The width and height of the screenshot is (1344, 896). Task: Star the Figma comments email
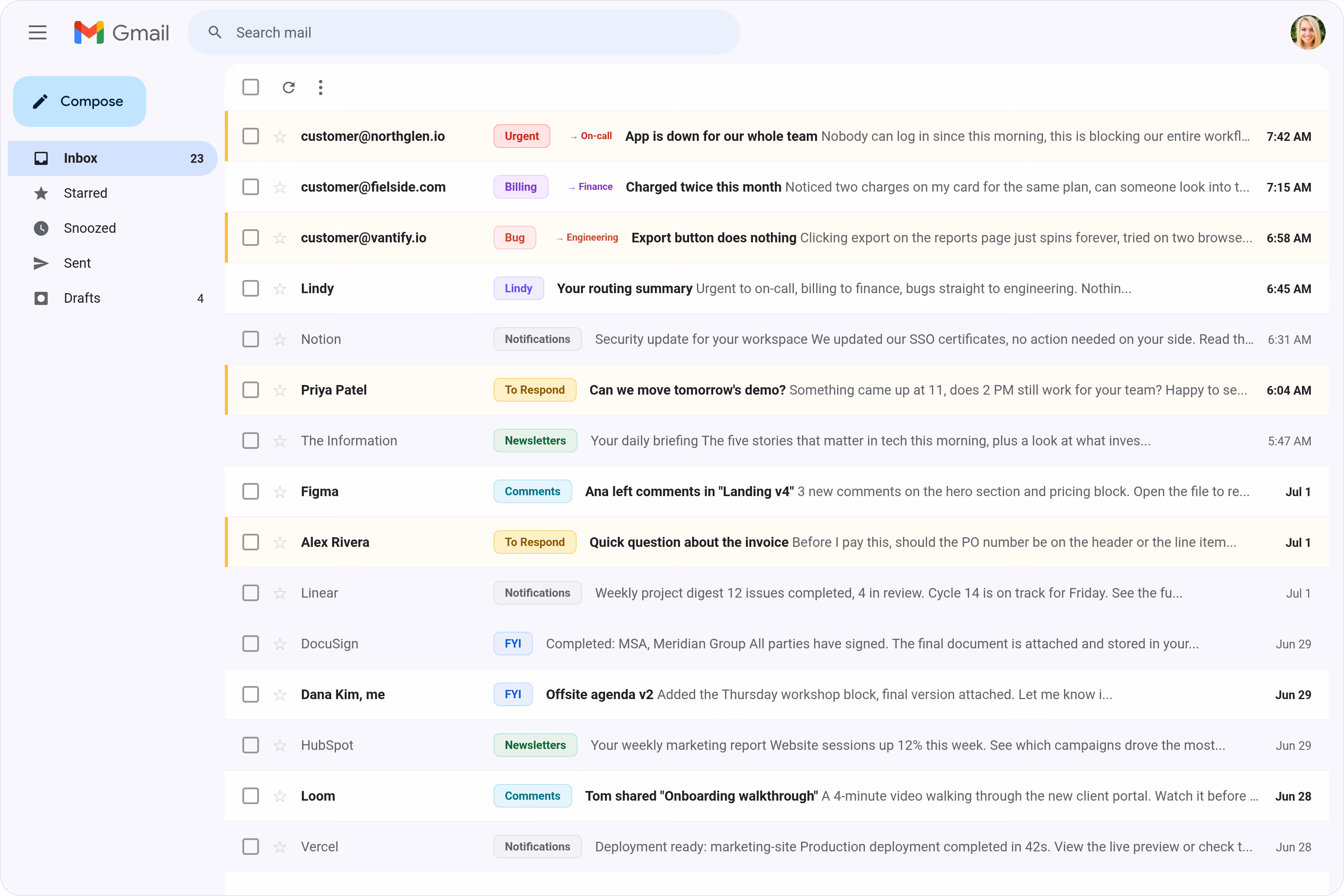[280, 492]
